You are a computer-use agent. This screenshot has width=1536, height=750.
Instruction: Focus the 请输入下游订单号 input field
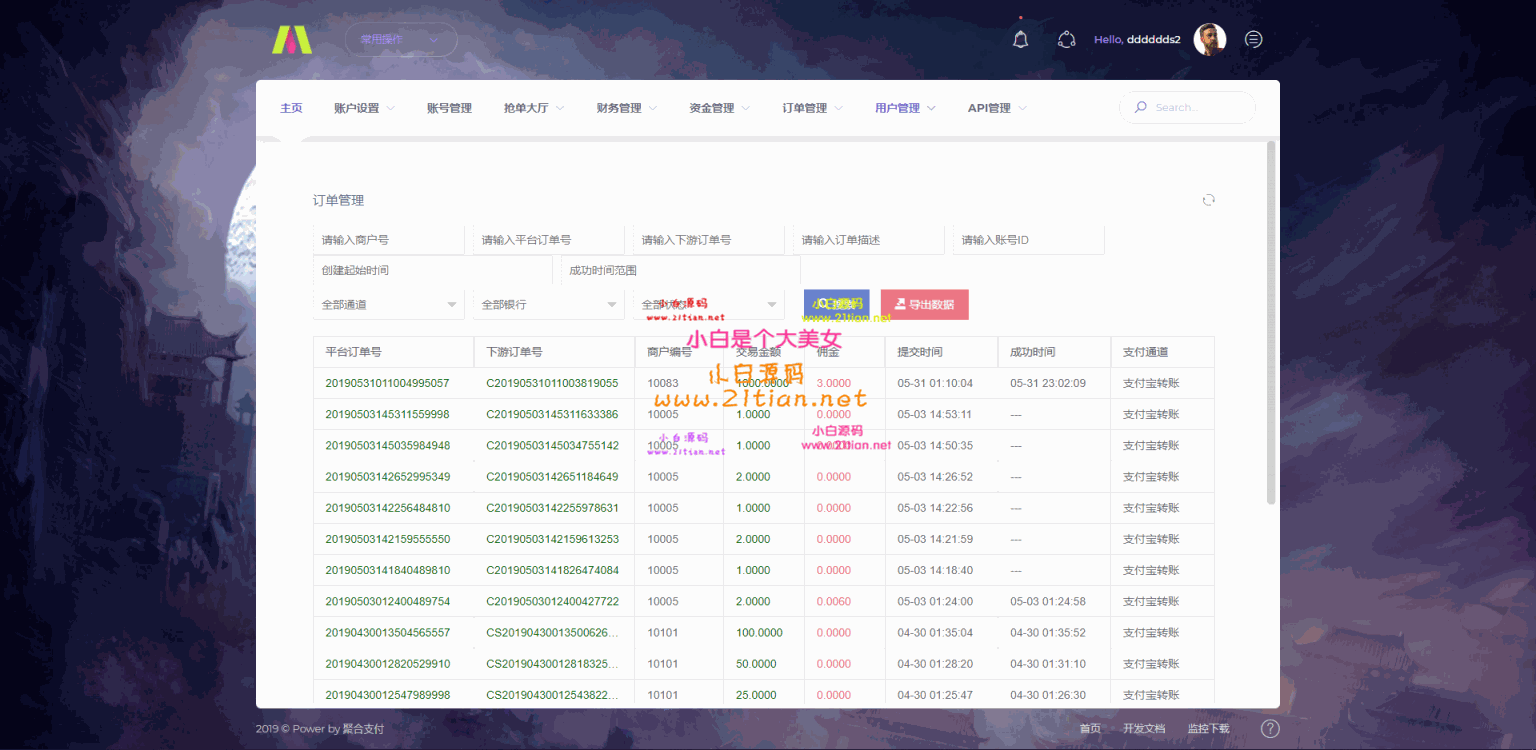(709, 240)
